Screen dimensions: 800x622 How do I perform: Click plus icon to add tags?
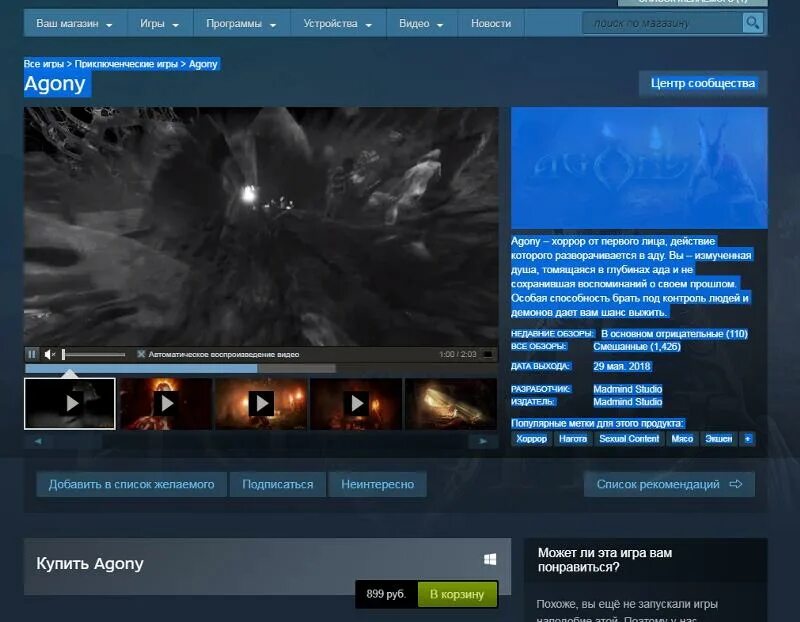pyautogui.click(x=748, y=439)
